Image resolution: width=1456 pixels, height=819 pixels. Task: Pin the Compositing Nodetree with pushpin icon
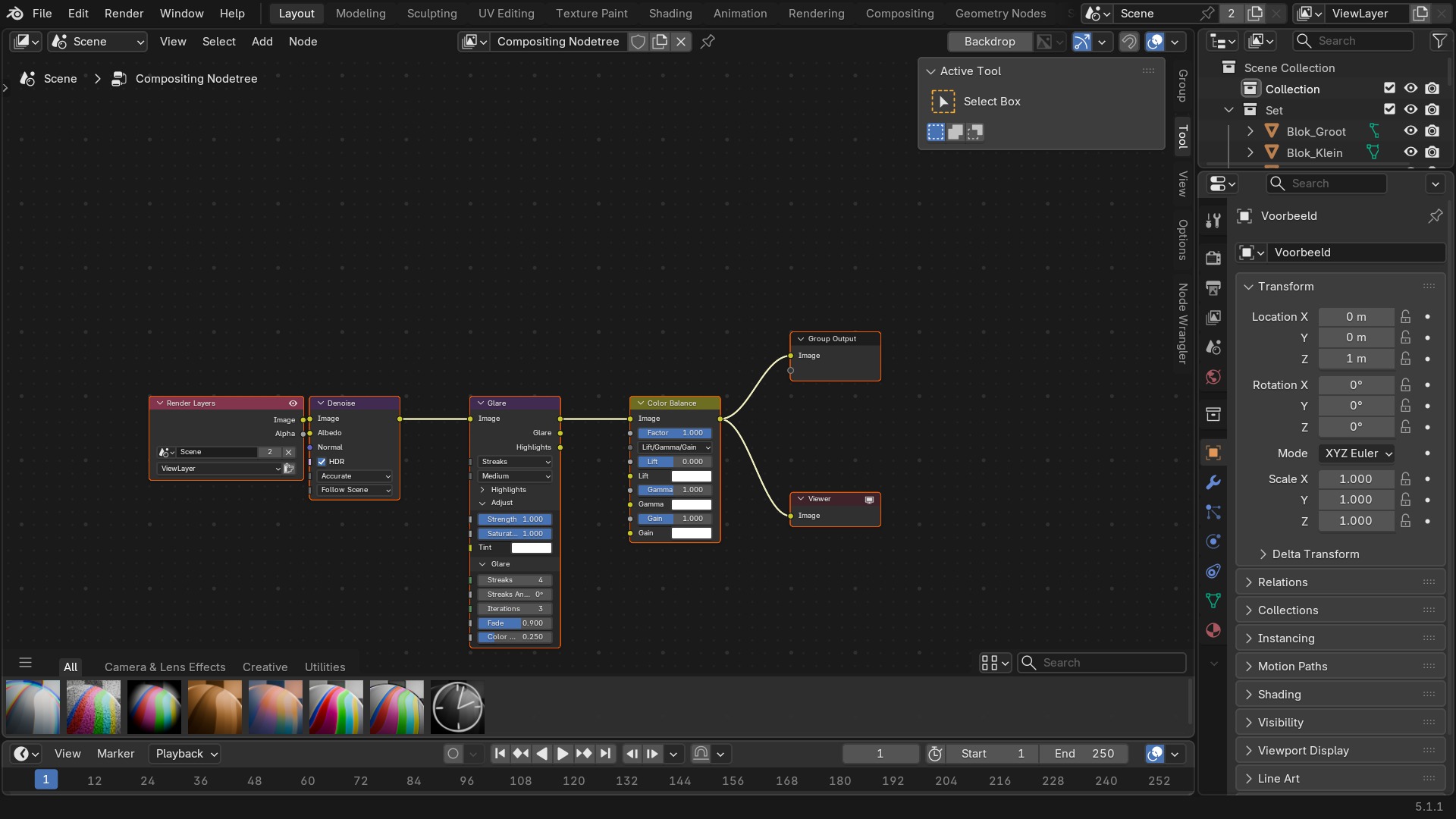click(x=708, y=42)
